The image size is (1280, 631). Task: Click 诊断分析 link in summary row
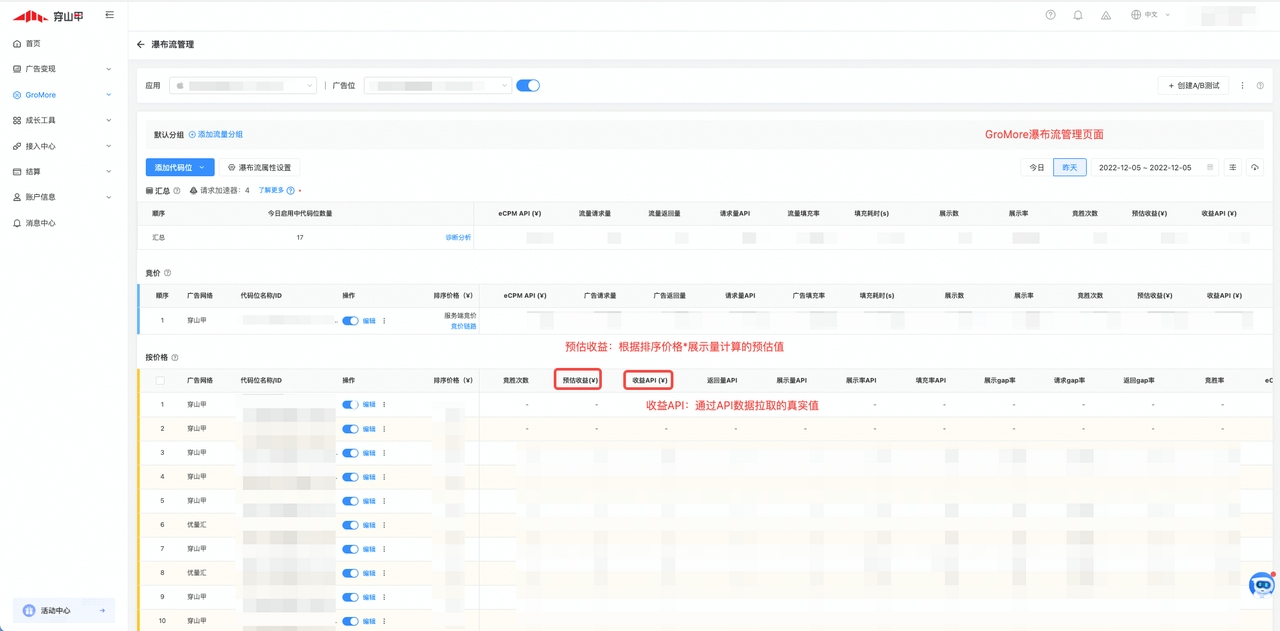[x=458, y=238]
